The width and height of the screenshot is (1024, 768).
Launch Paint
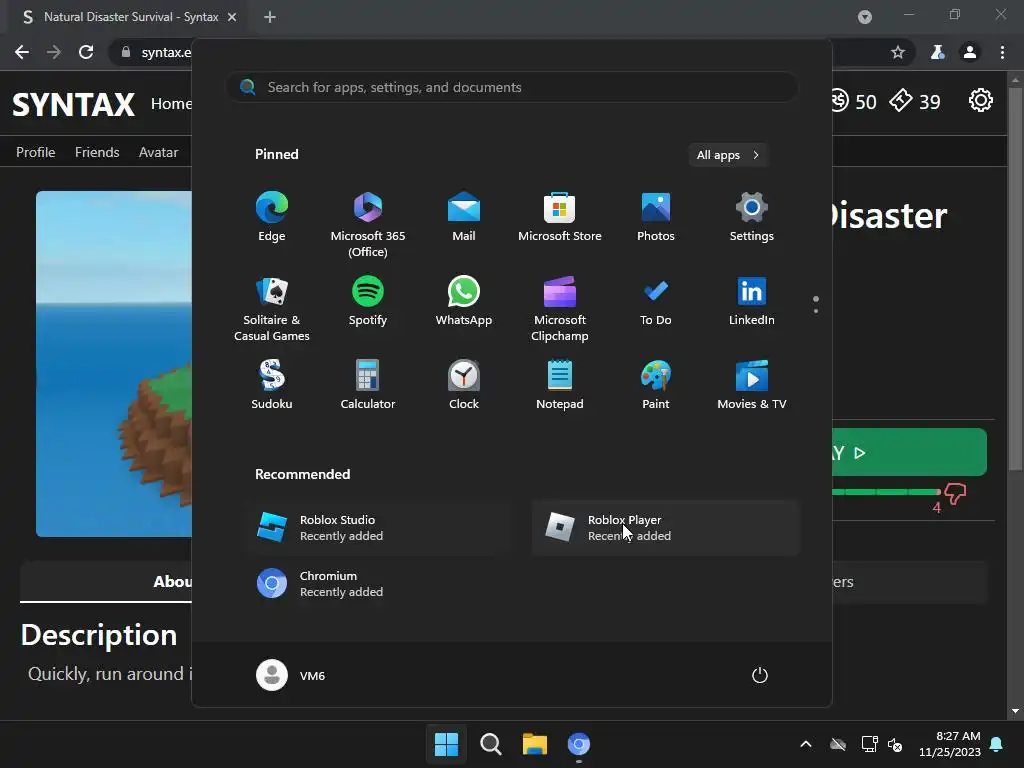coord(656,385)
